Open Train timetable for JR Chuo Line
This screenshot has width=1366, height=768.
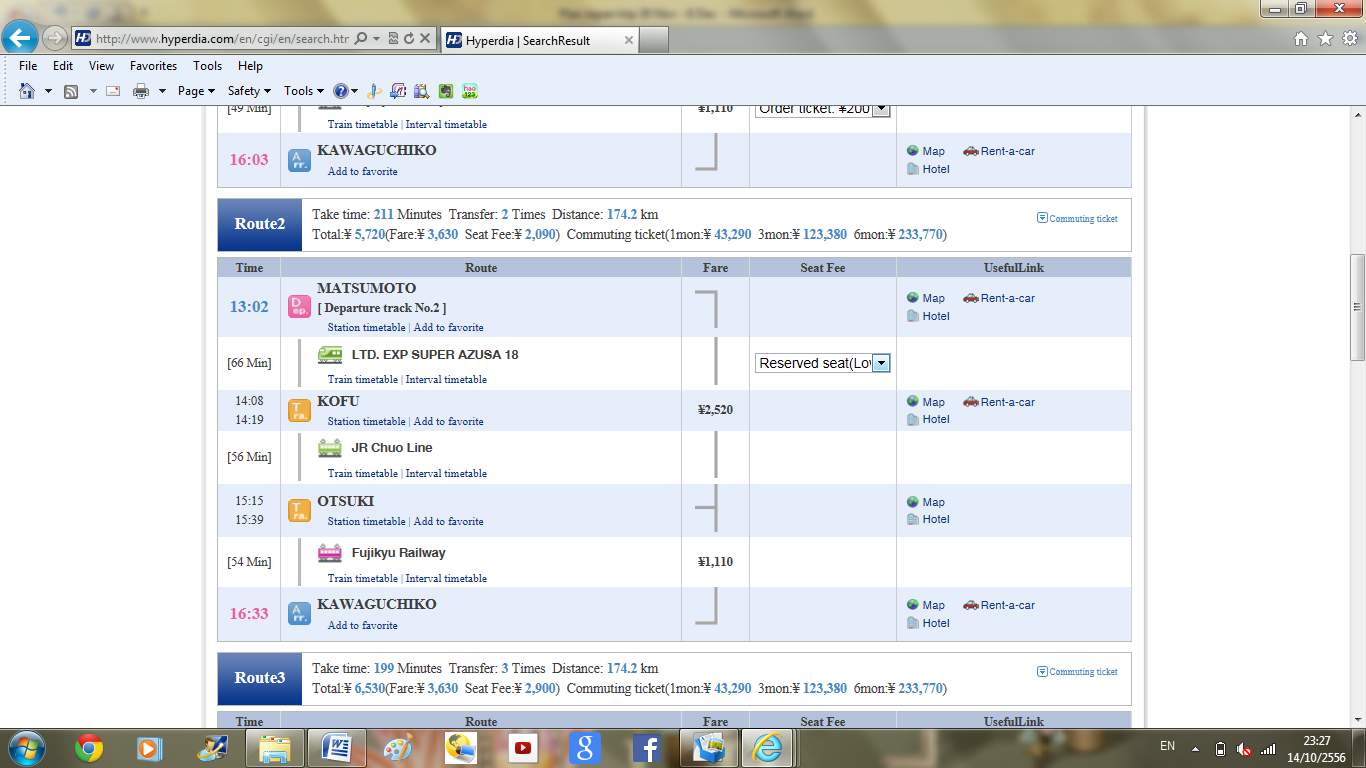tap(363, 473)
